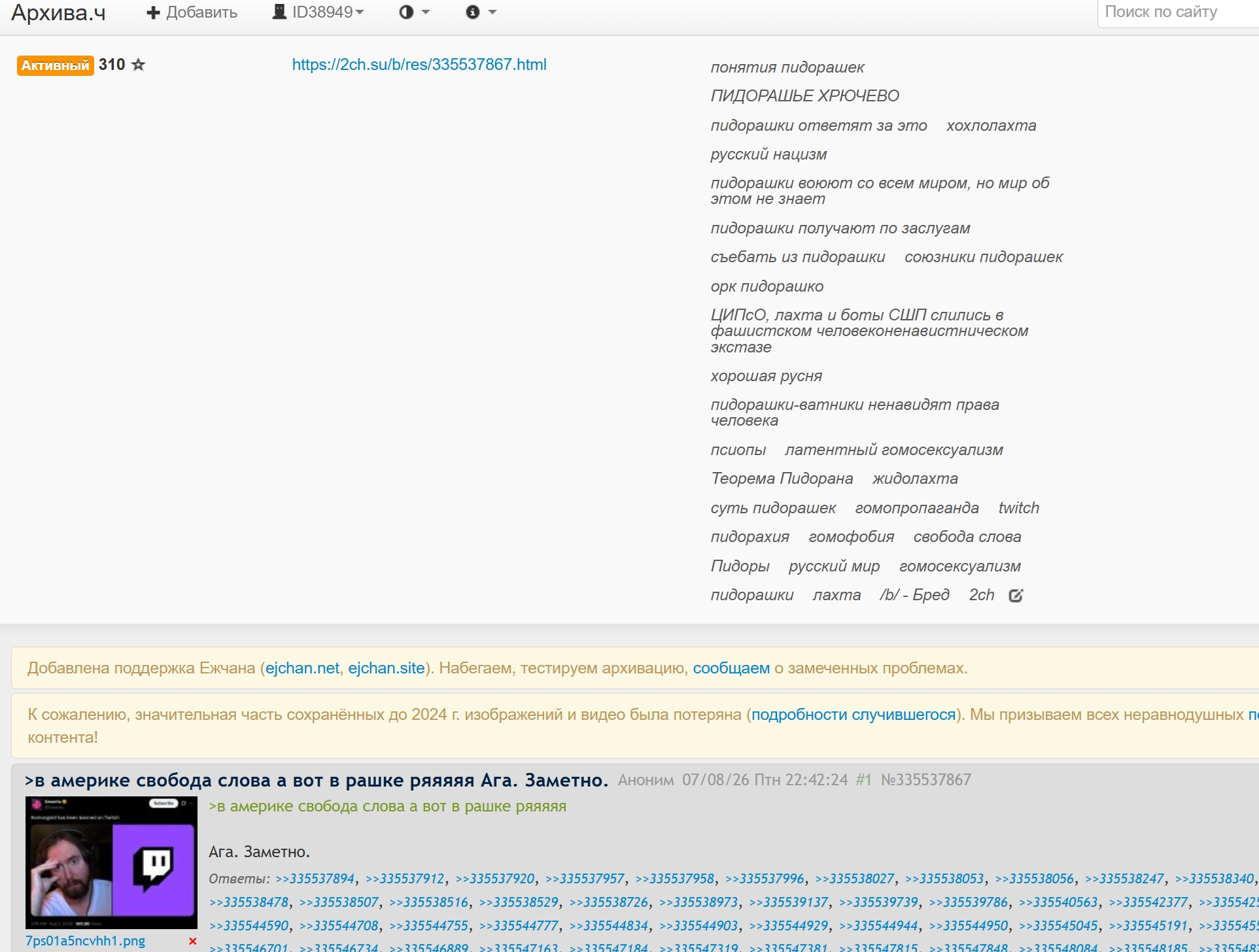This screenshot has width=1259, height=952.
Task: Jump to reply >>335538478
Action: point(249,902)
